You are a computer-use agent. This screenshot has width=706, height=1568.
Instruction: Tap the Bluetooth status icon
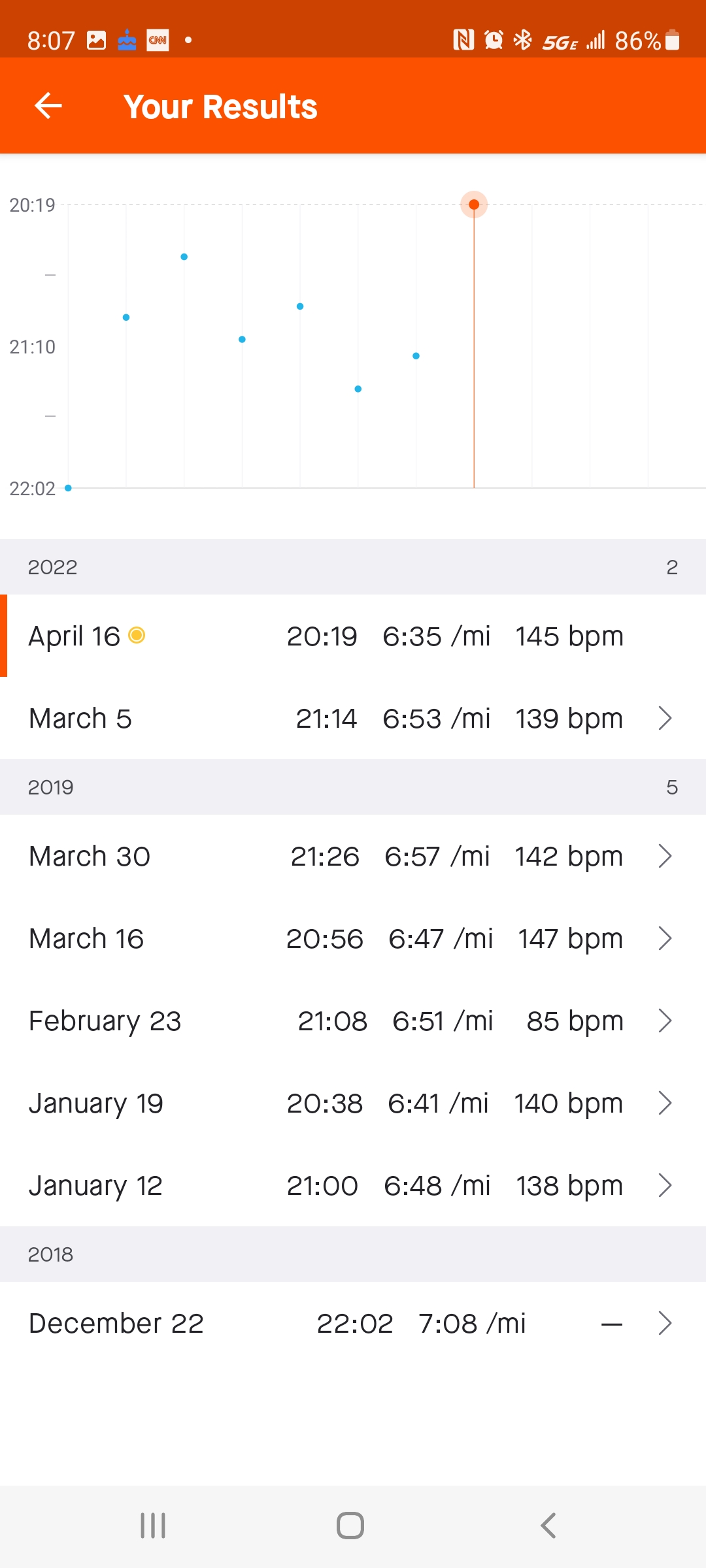point(522,40)
